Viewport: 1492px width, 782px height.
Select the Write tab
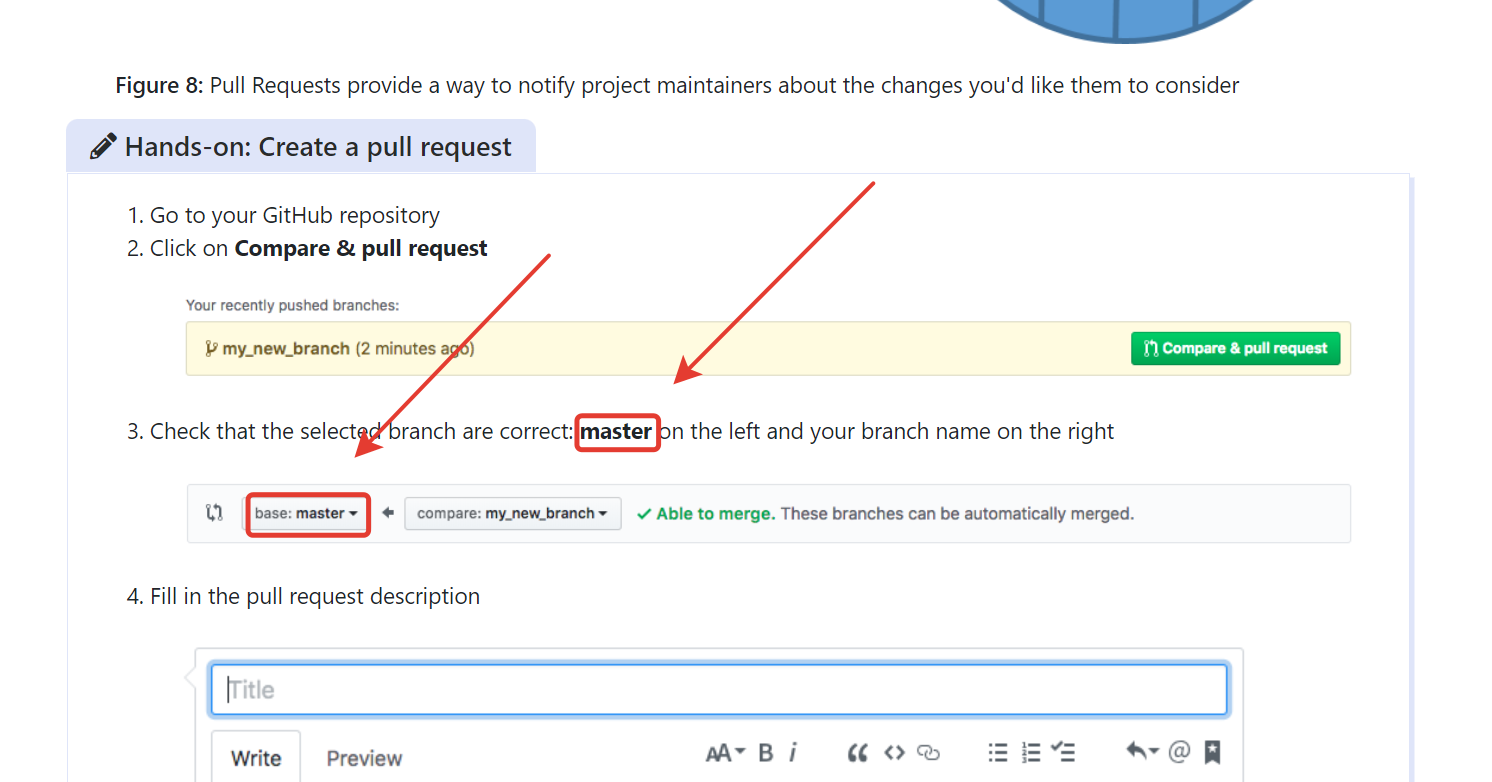pos(255,758)
